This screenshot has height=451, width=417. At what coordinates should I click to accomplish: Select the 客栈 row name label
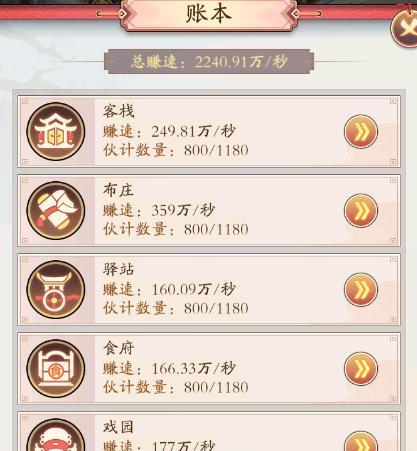[118, 111]
